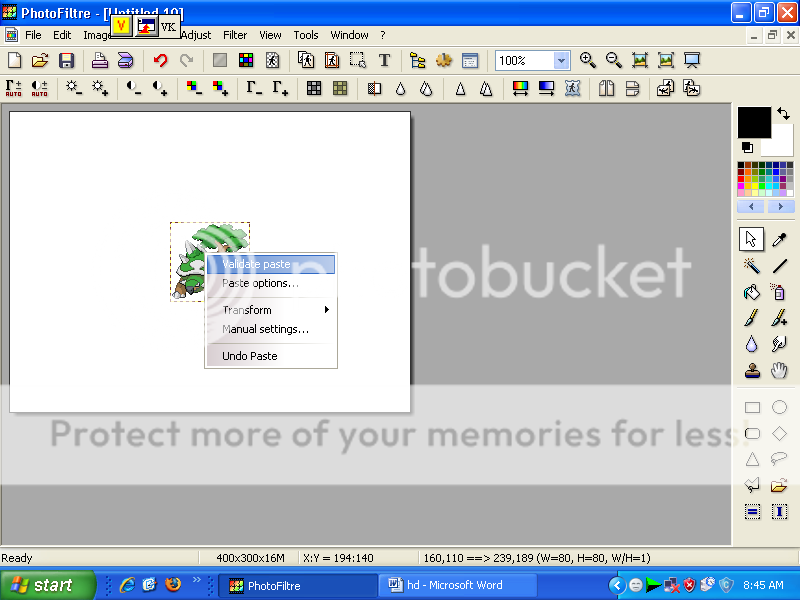Open the Filter menu
Image resolution: width=800 pixels, height=600 pixels.
click(235, 35)
